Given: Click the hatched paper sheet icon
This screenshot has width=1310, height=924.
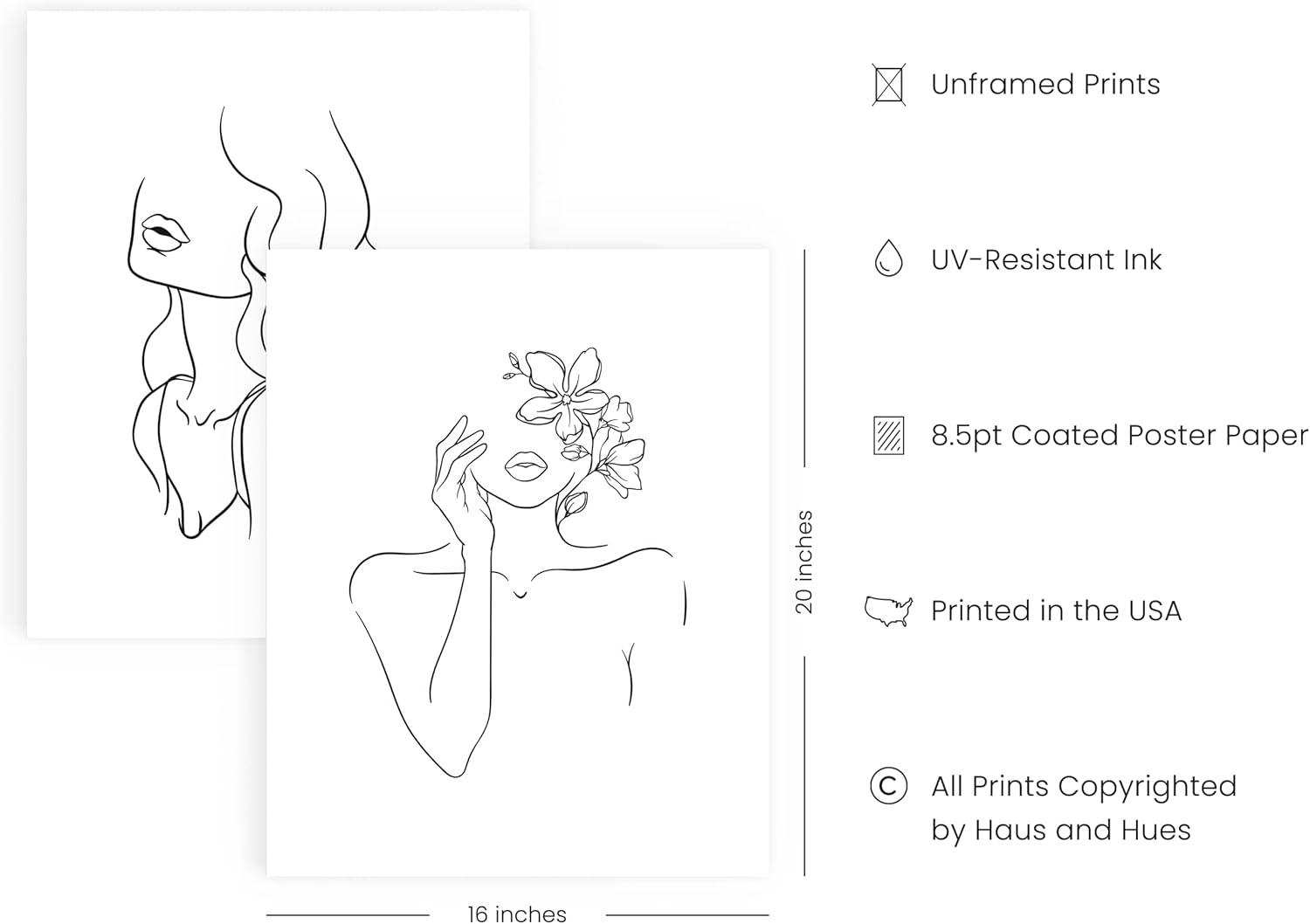Looking at the screenshot, I should click(x=888, y=435).
